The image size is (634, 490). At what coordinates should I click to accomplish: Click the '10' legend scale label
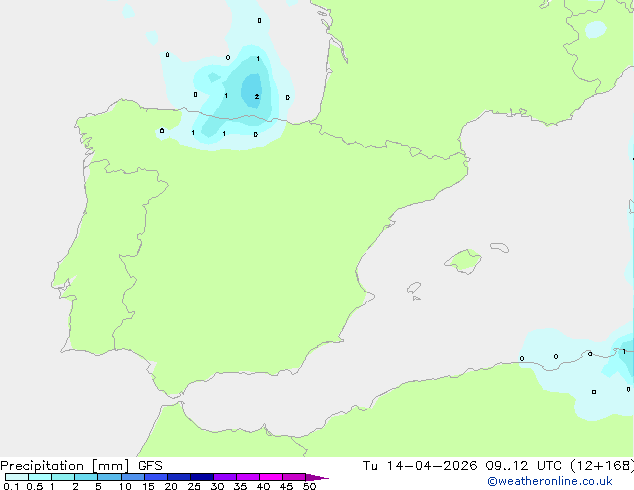[125, 486]
